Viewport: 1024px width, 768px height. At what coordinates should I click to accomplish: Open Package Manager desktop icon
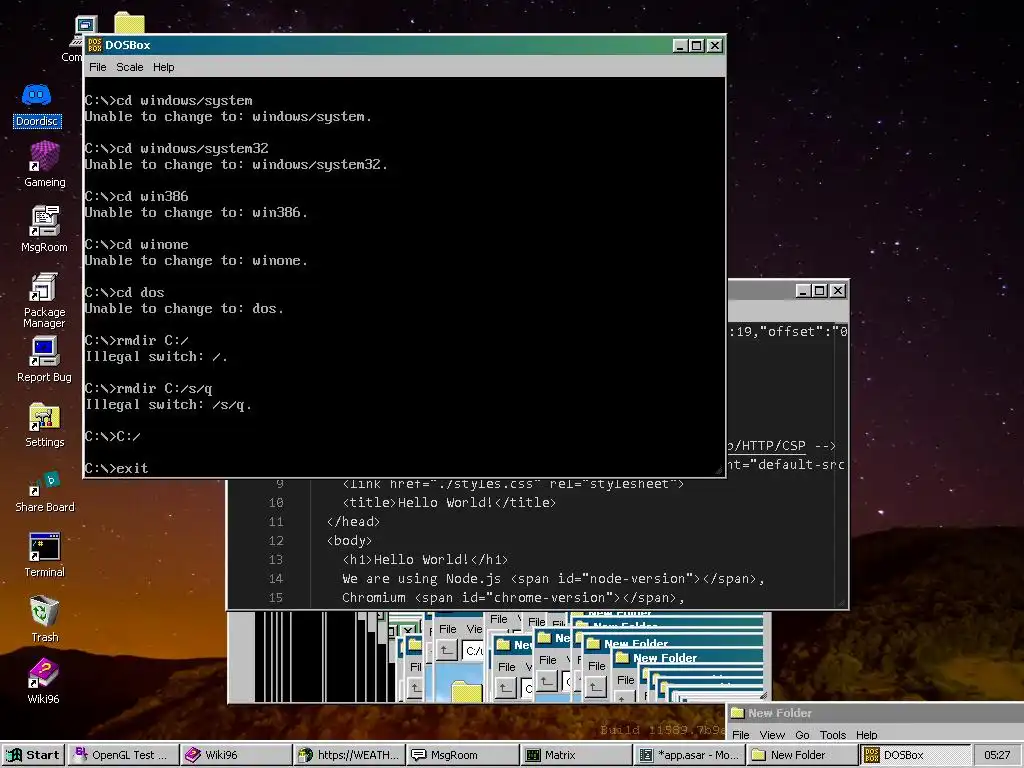pyautogui.click(x=44, y=300)
